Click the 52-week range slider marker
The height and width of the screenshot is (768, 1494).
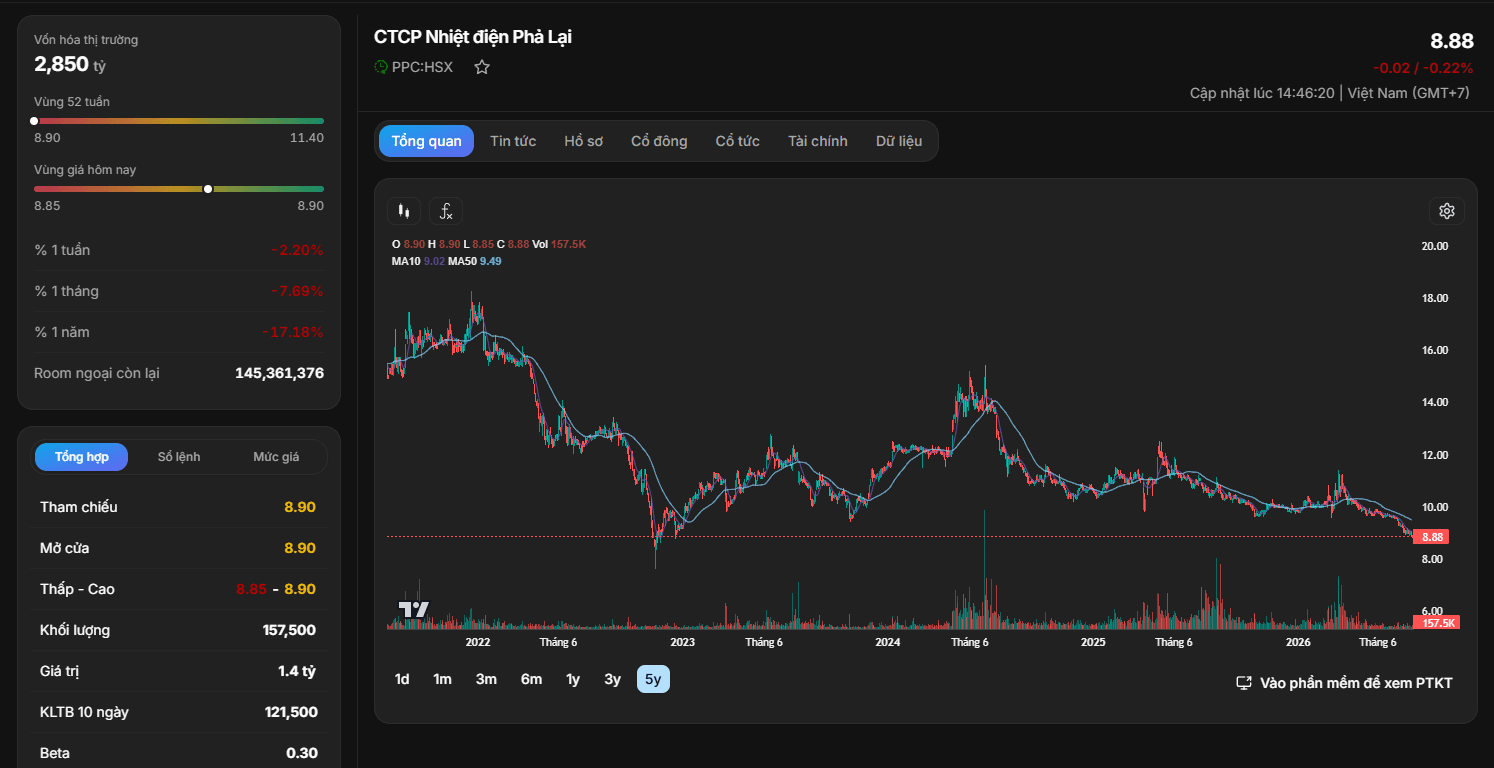(35, 121)
